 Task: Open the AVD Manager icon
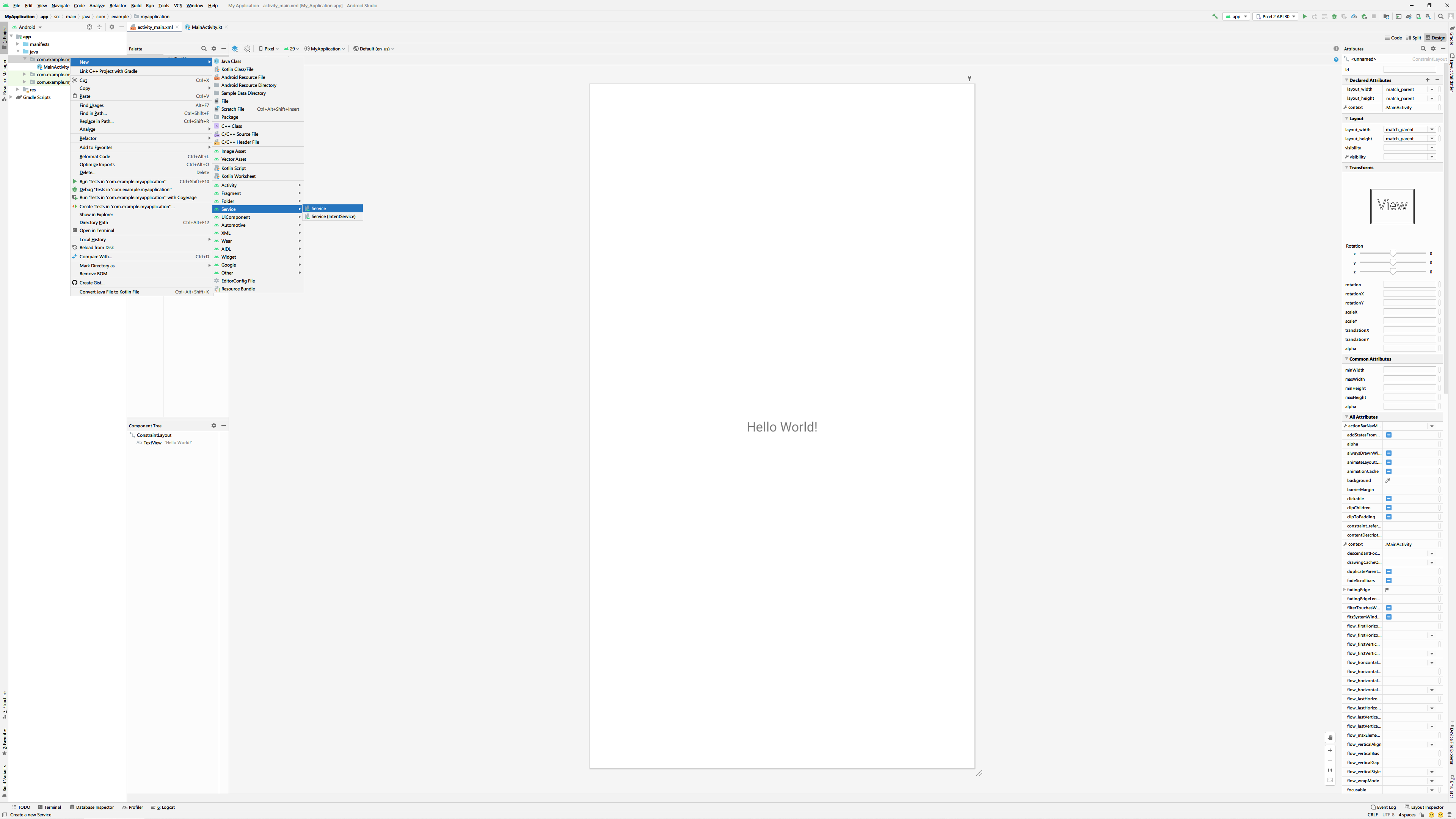click(x=1419, y=16)
